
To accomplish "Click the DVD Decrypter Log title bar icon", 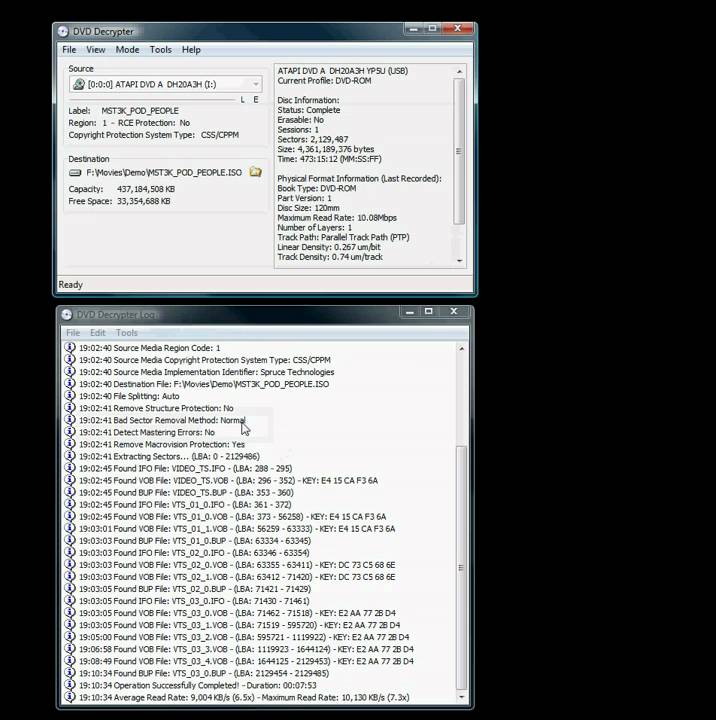I will pyautogui.click(x=67, y=315).
